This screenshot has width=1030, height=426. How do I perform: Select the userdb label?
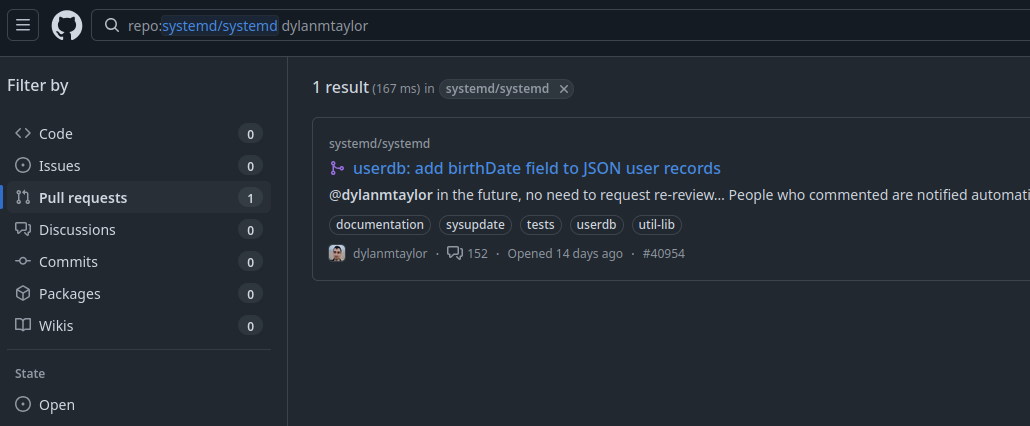(596, 225)
